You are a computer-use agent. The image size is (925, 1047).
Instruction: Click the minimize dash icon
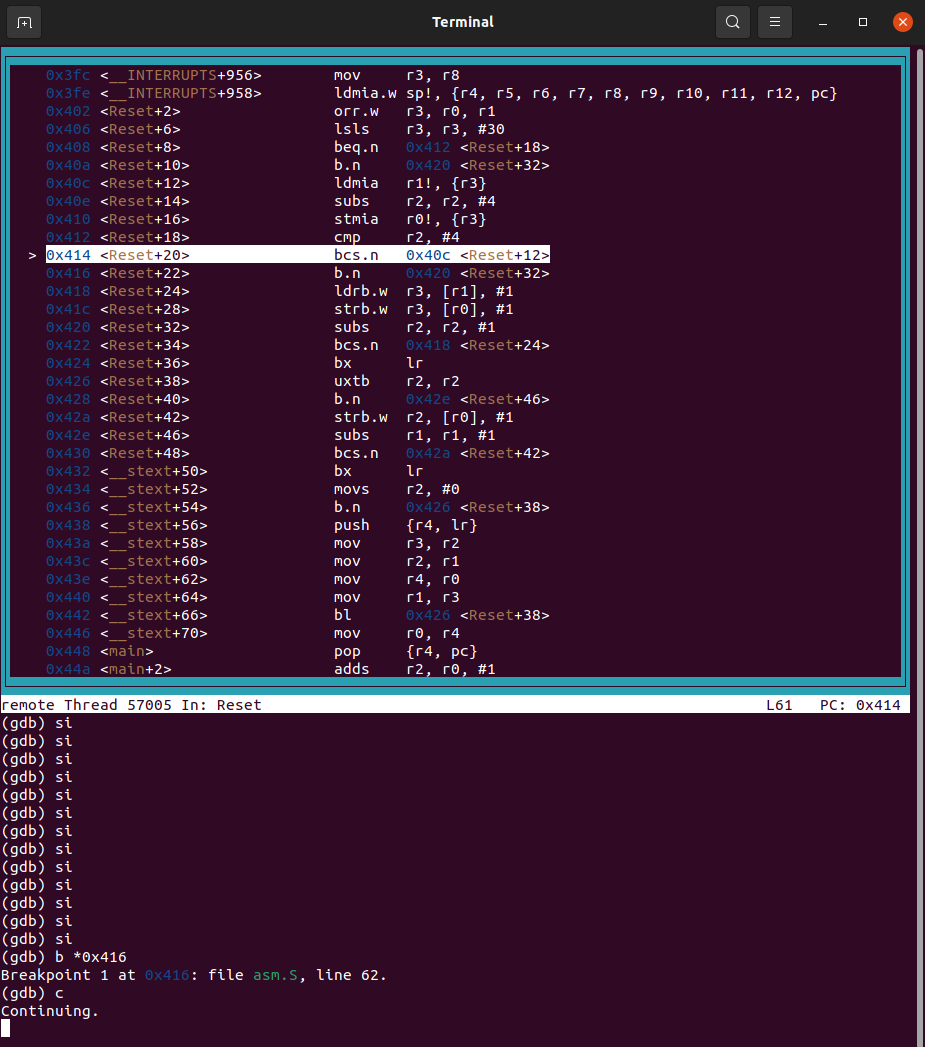(822, 21)
